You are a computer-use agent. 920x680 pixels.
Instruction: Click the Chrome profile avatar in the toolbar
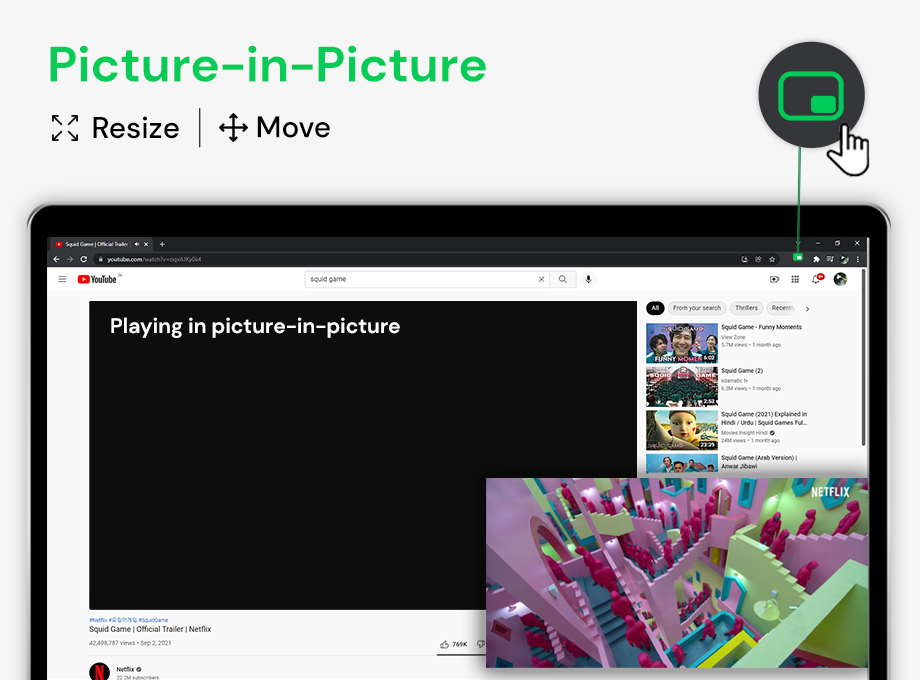pyautogui.click(x=844, y=259)
